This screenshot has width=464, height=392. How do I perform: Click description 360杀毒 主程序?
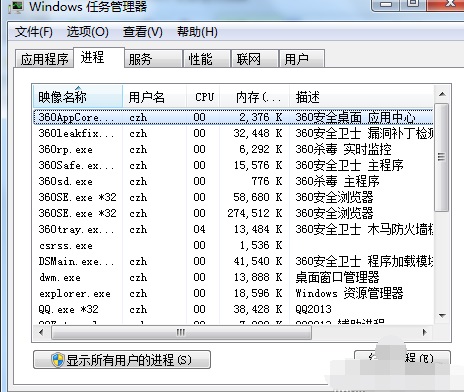337,181
